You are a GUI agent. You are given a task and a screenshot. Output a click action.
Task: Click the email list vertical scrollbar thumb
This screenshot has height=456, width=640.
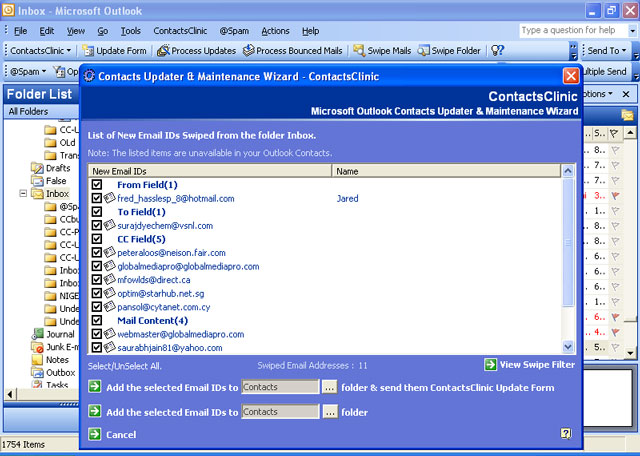tap(568, 242)
